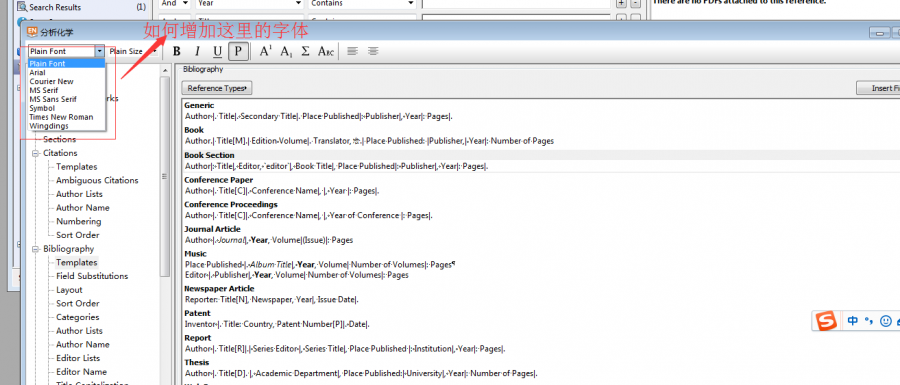Apply bold formatting with B icon
The image size is (900, 385).
pyautogui.click(x=177, y=52)
